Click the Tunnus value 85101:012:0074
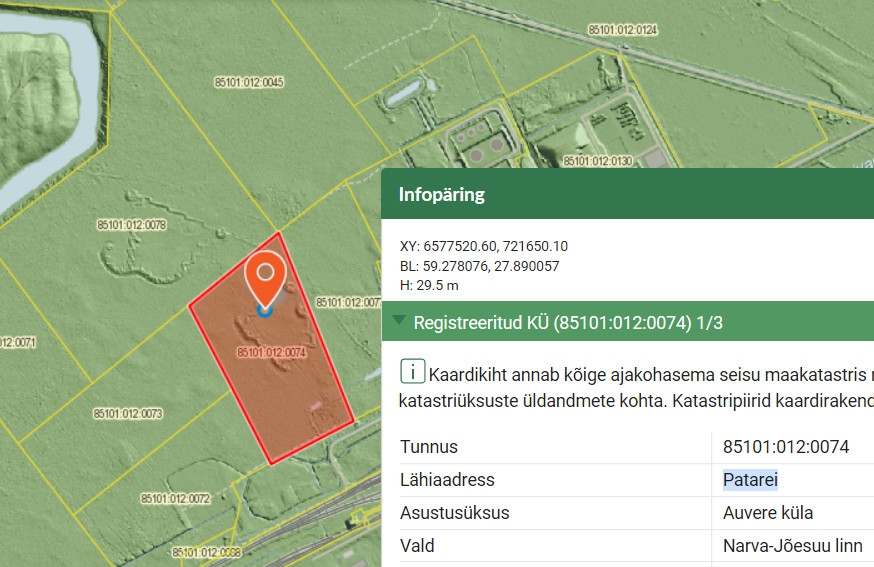Image resolution: width=874 pixels, height=567 pixels. 785,447
